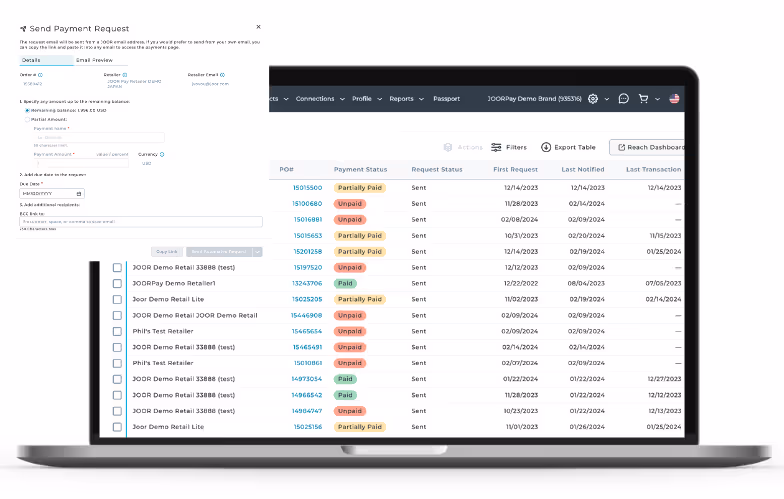The height and width of the screenshot is (499, 784).
Task: Expand the Reports menu chevron
Action: tap(422, 99)
